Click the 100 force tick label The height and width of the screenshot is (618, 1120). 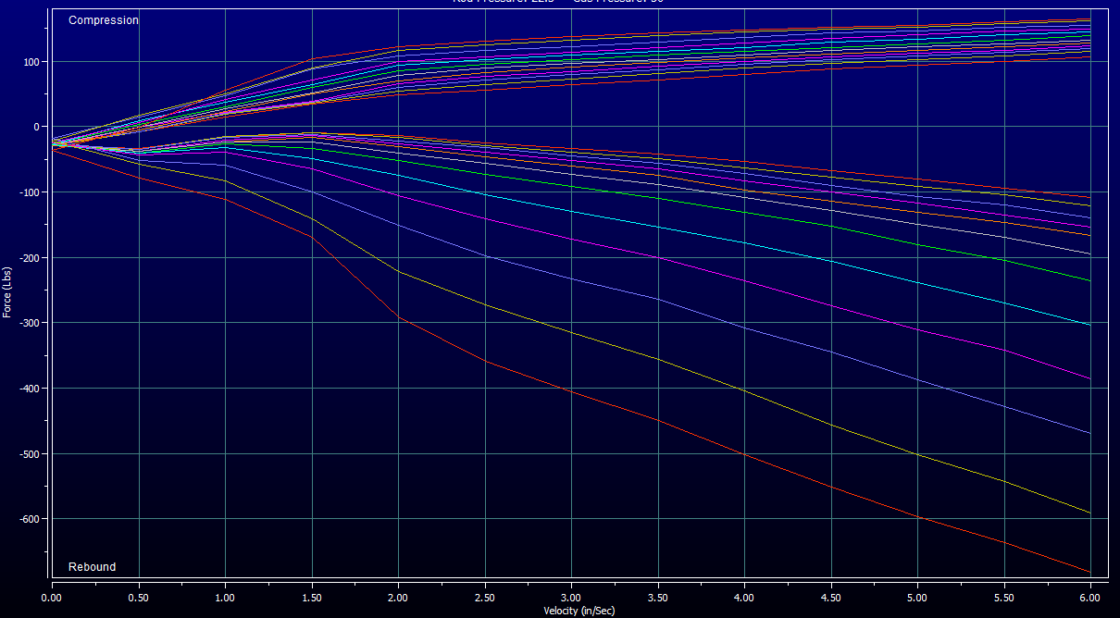point(31,62)
